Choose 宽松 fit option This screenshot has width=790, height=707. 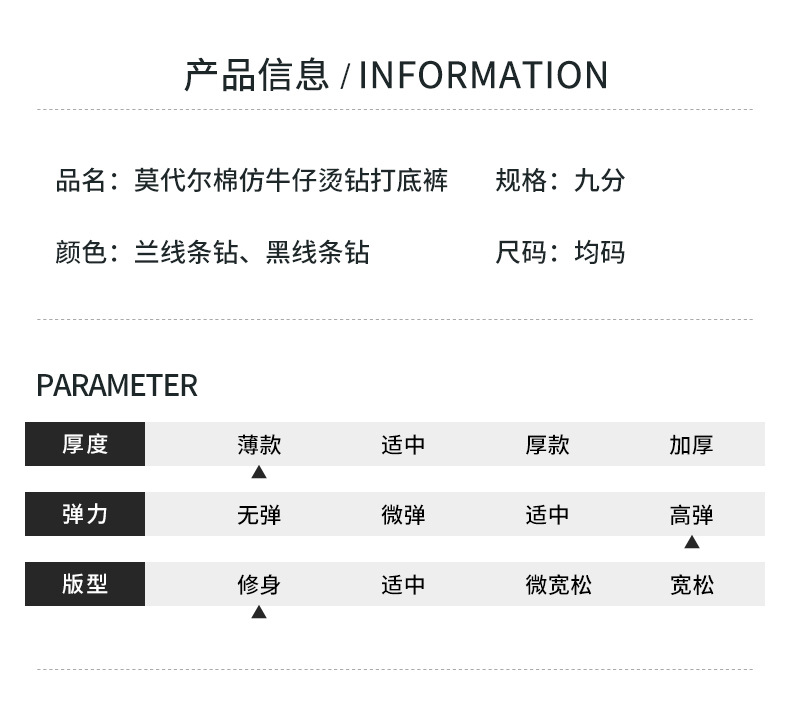pos(691,585)
